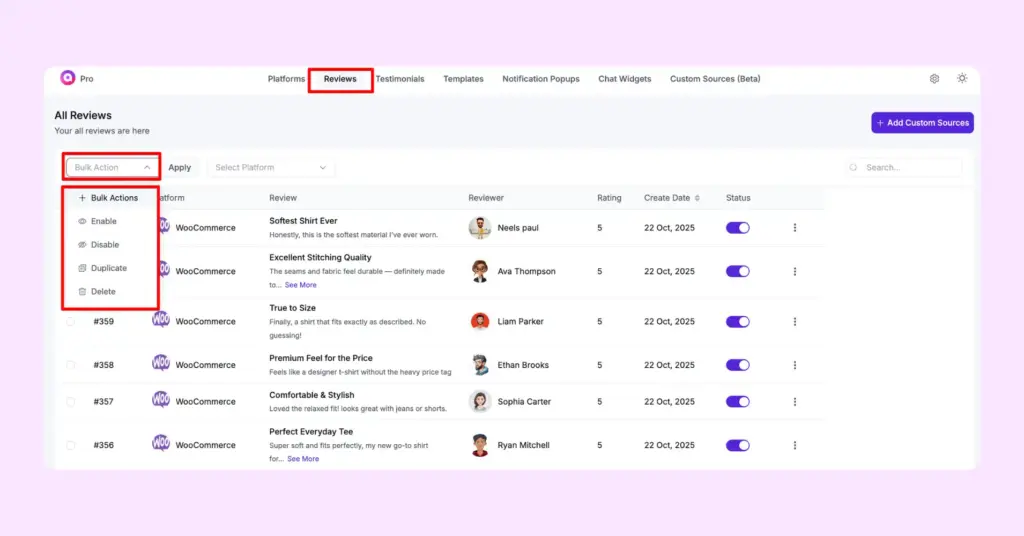The height and width of the screenshot is (536, 1024).
Task: Click WooCommerce icon in row #358
Action: click(161, 363)
